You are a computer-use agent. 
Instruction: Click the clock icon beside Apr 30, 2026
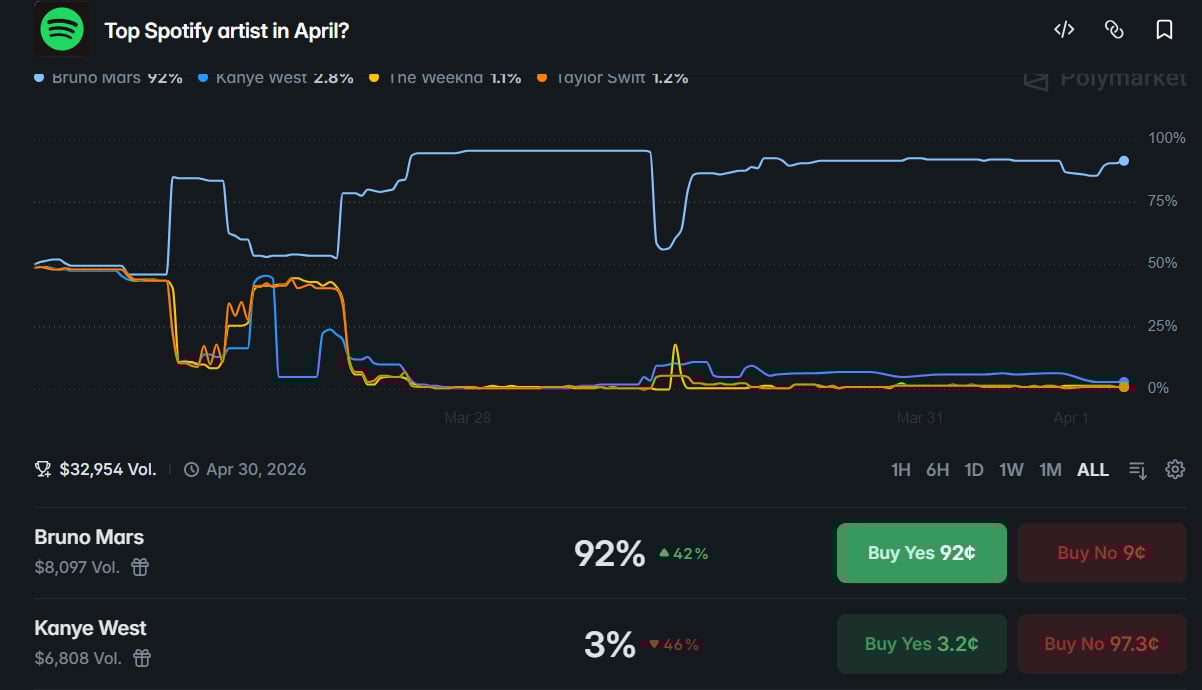click(192, 469)
